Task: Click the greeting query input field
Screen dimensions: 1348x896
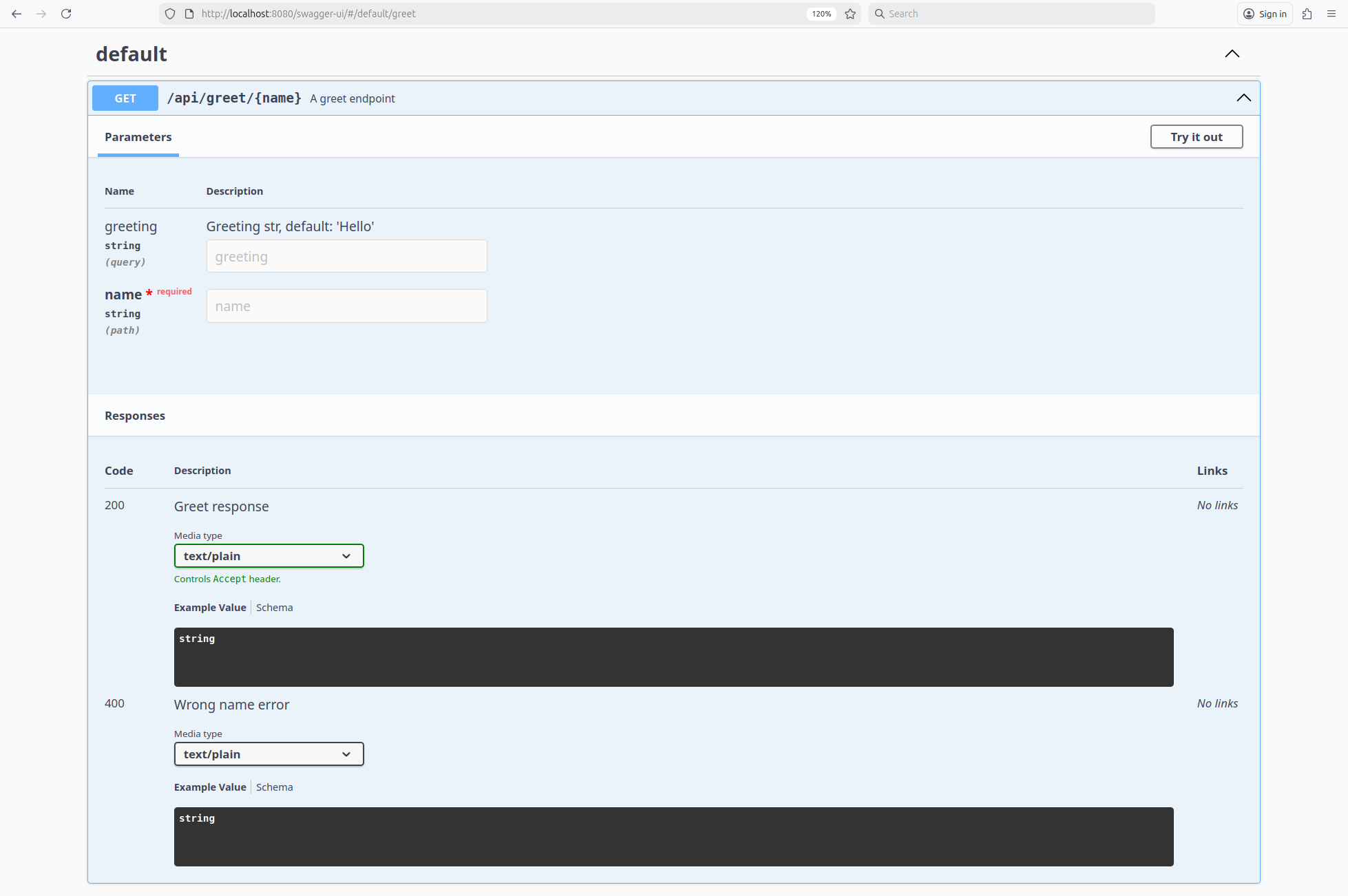Action: pos(346,257)
